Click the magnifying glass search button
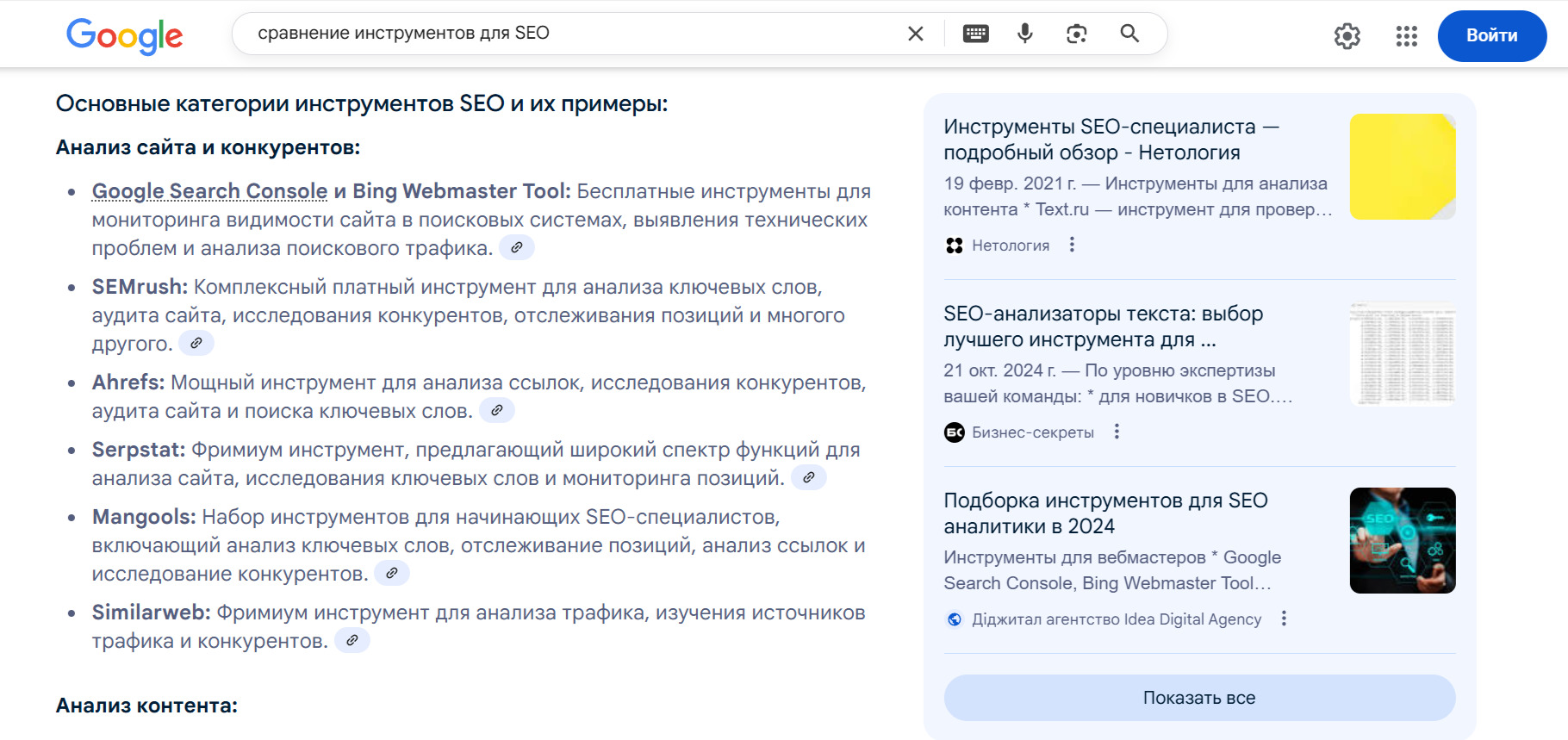The image size is (1568, 740). (x=1129, y=34)
